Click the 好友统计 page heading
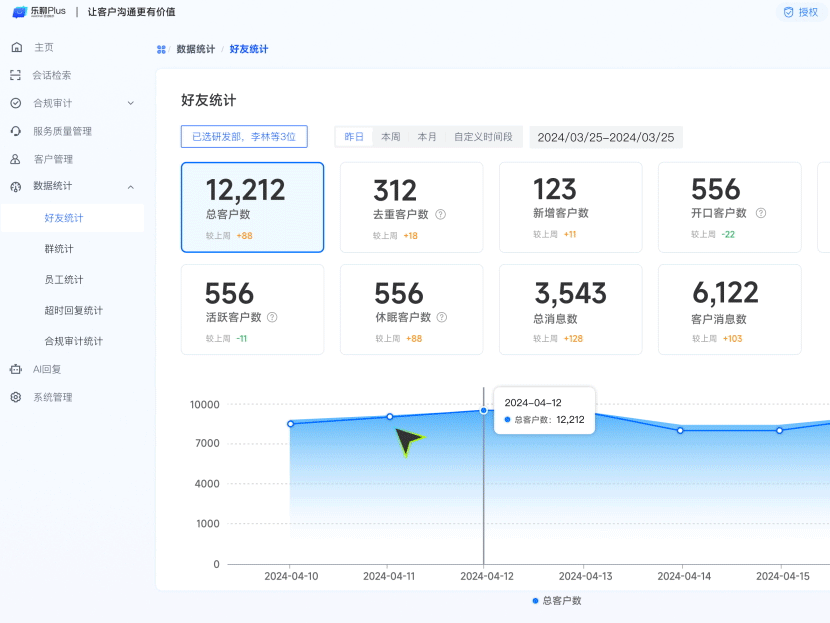Screen dimensions: 830x623 click(209, 100)
